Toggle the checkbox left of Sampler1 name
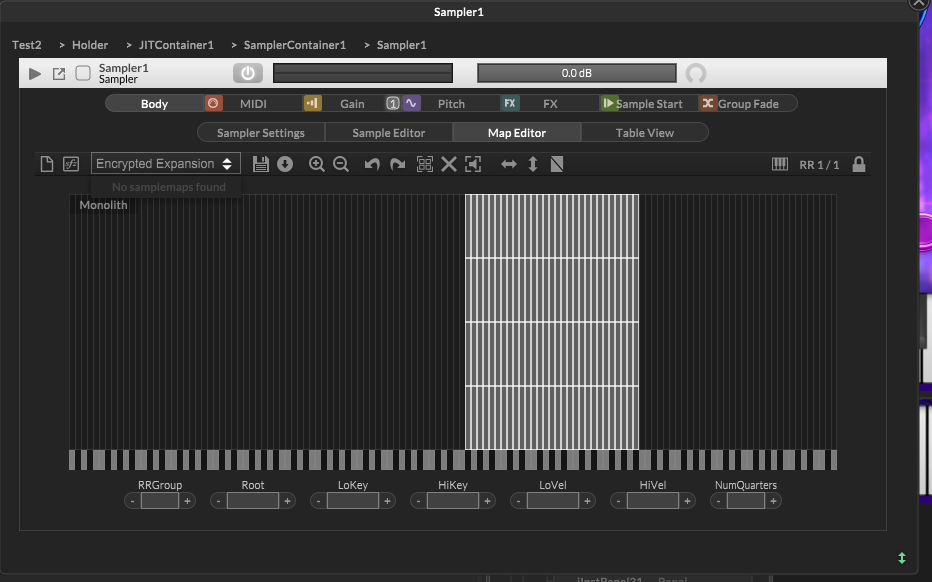Viewport: 932px width, 582px height. pyautogui.click(x=84, y=73)
